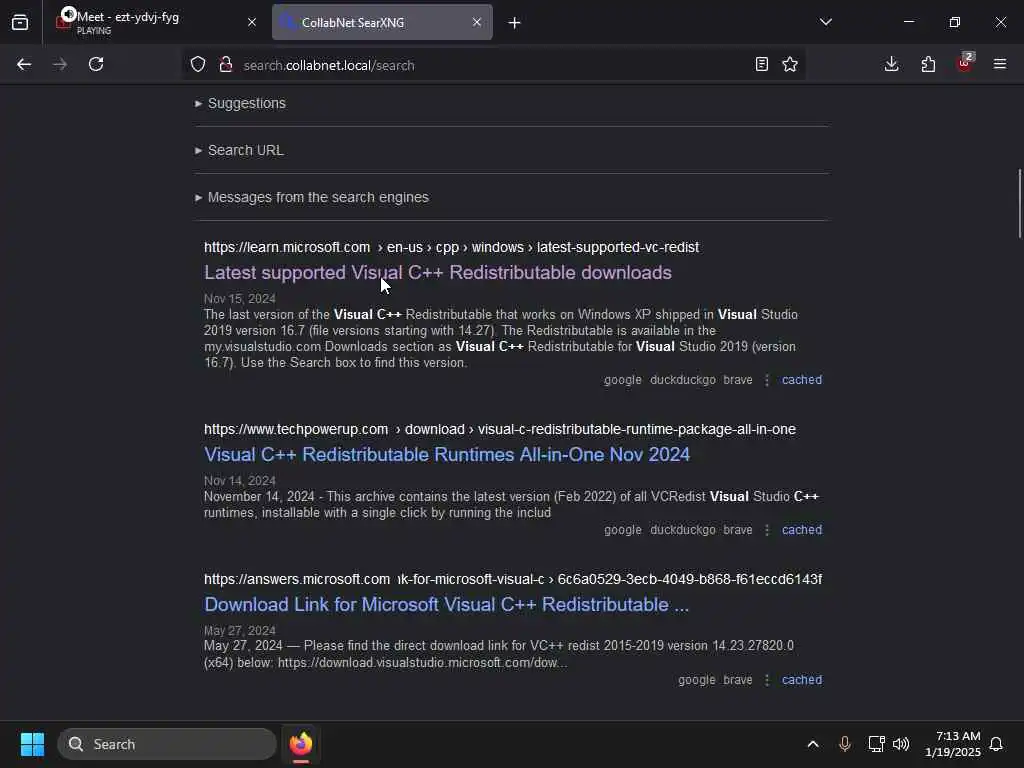Screen dimensions: 1024x768
Task: Select the CollabNet SearXNG tab
Action: coord(382,22)
